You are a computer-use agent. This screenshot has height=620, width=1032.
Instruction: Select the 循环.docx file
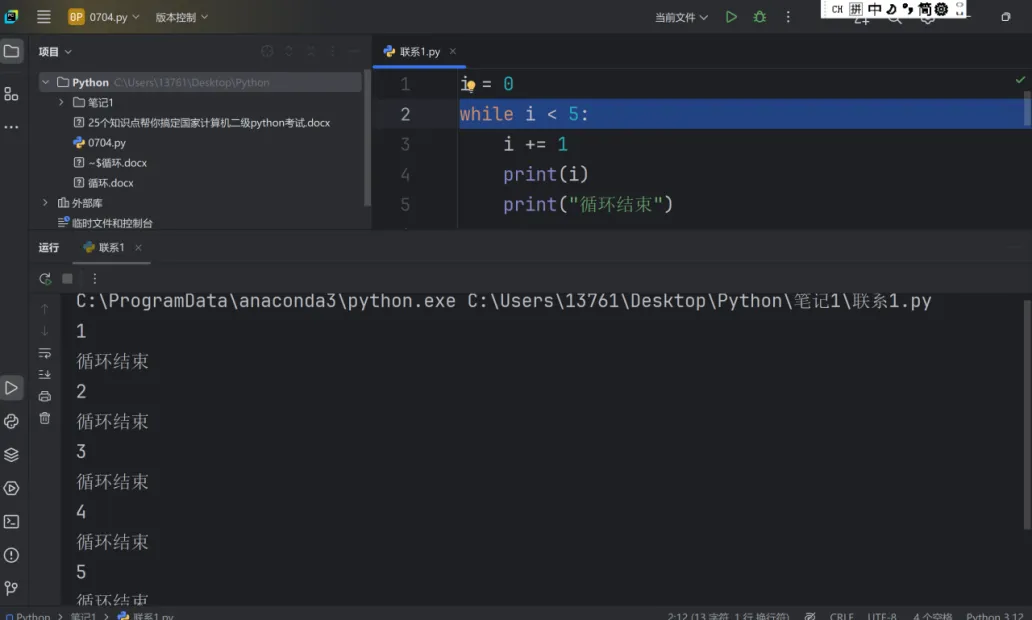[111, 182]
